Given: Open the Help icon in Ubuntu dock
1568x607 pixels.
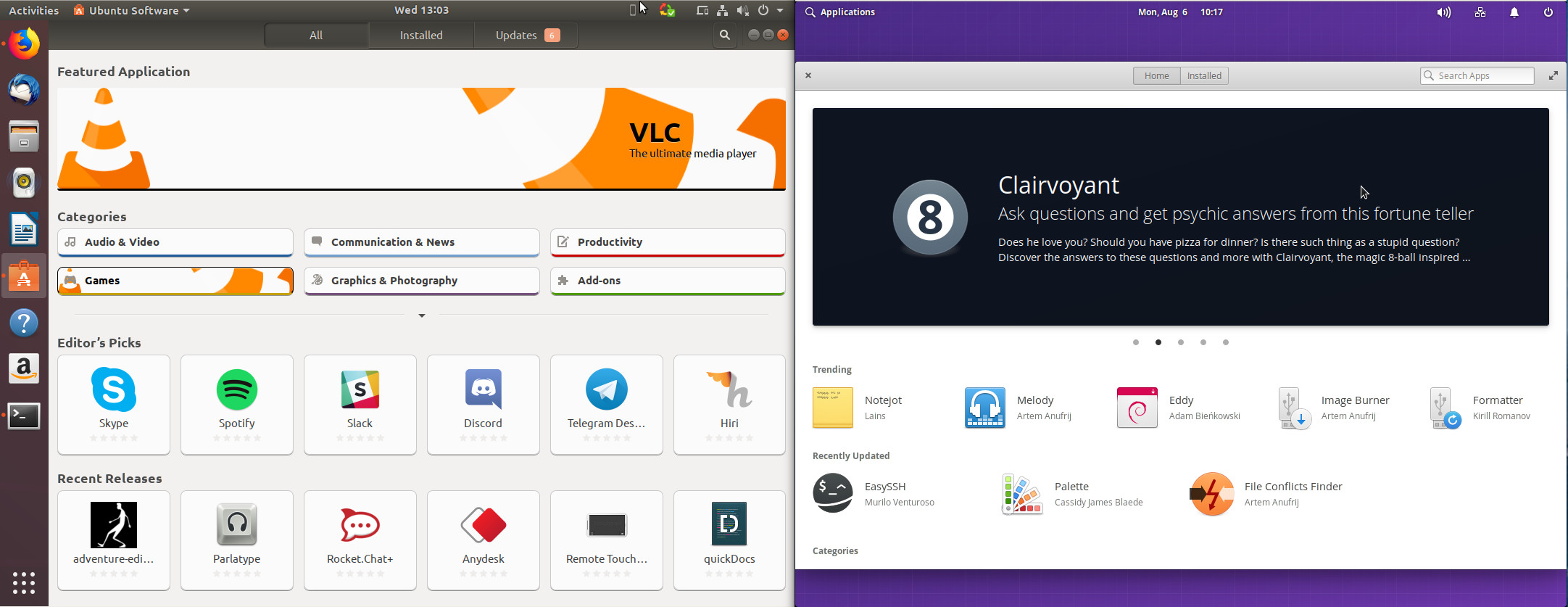Looking at the screenshot, I should pyautogui.click(x=24, y=323).
